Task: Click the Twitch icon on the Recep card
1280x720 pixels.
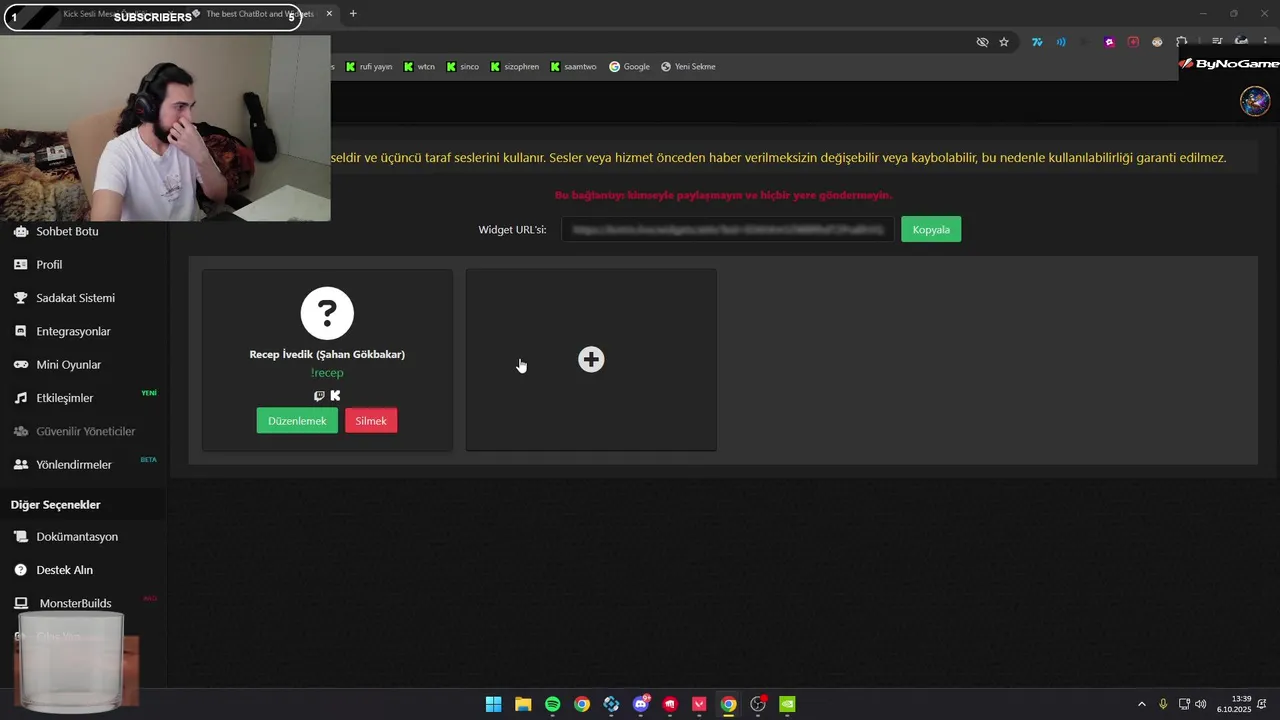Action: click(319, 396)
